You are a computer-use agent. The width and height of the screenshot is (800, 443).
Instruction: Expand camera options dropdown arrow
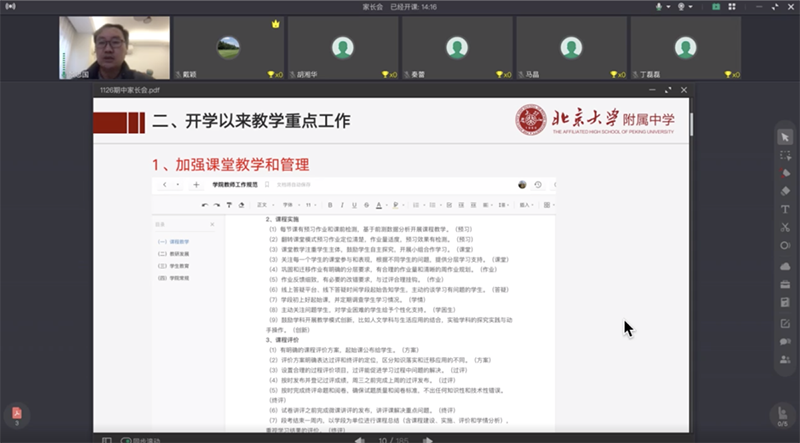pos(693,6)
